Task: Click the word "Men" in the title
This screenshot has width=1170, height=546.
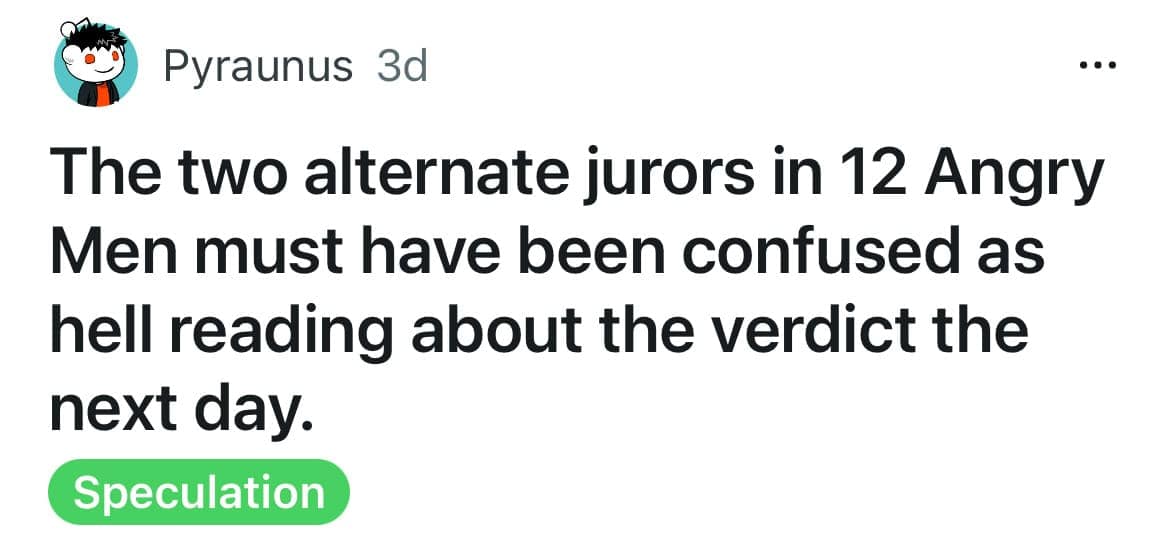Action: pos(120,254)
